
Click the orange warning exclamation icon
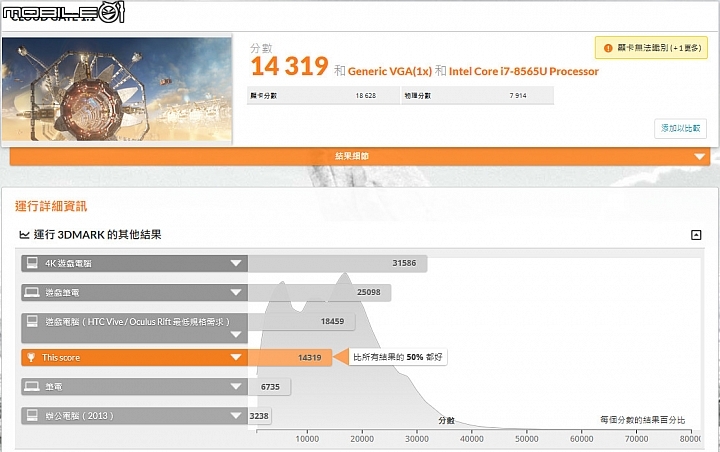pos(608,48)
